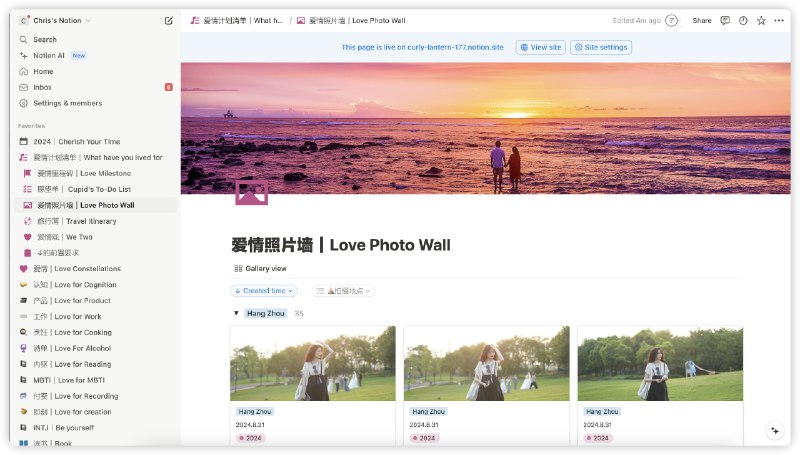
Task: Open the Chris's Notion workspace switcher
Action: 55,20
